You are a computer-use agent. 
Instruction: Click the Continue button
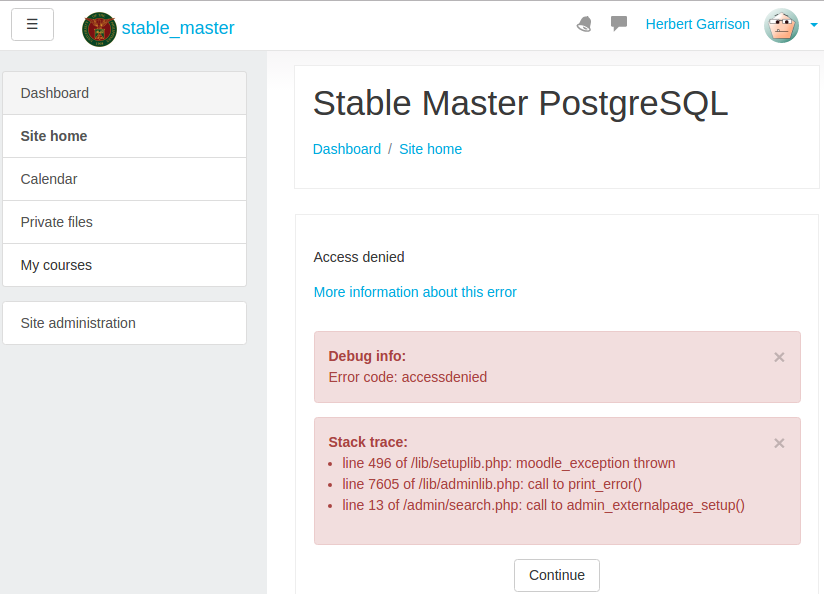[557, 575]
